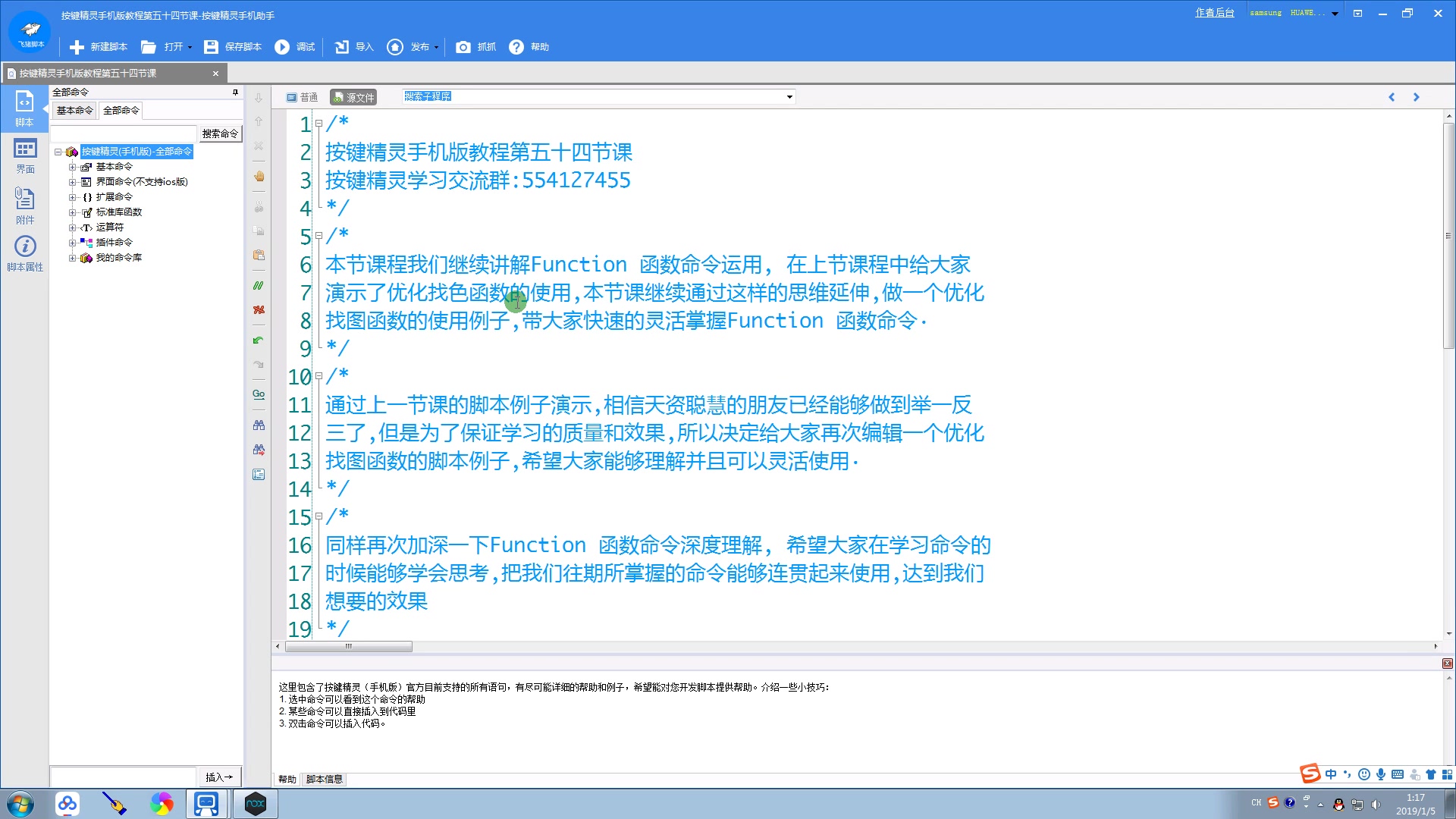
Task: Expand the 发布 dropdown arrow
Action: pos(436,47)
